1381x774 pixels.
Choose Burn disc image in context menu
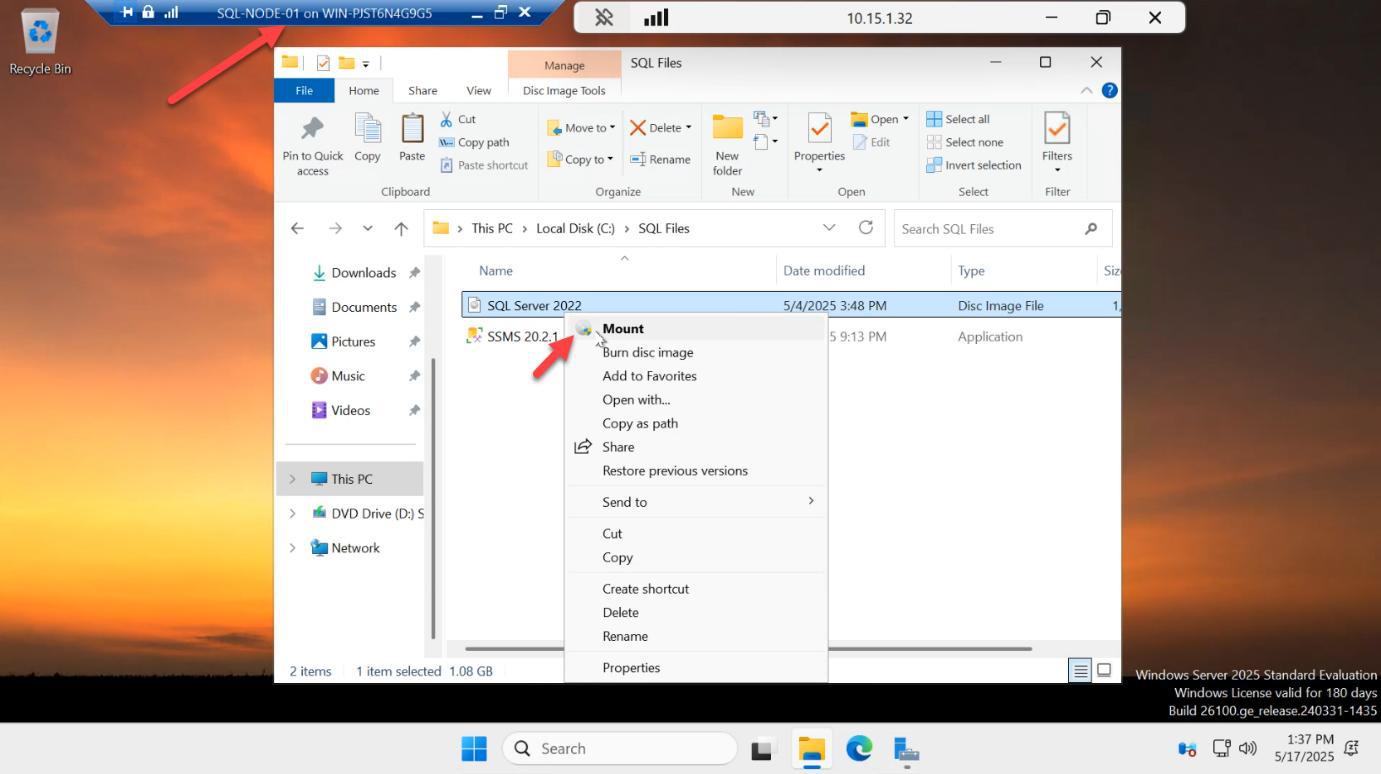point(696,352)
